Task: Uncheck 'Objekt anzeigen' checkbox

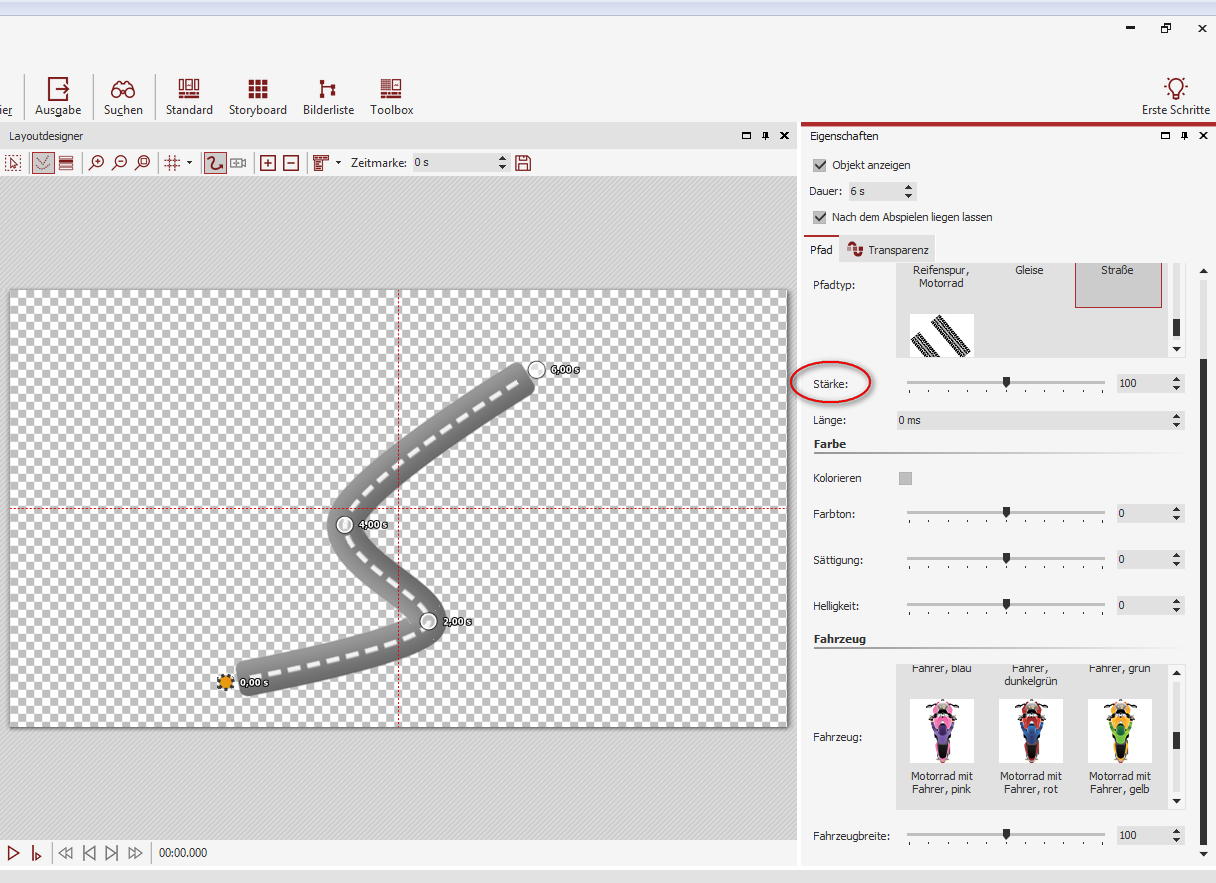Action: (820, 165)
